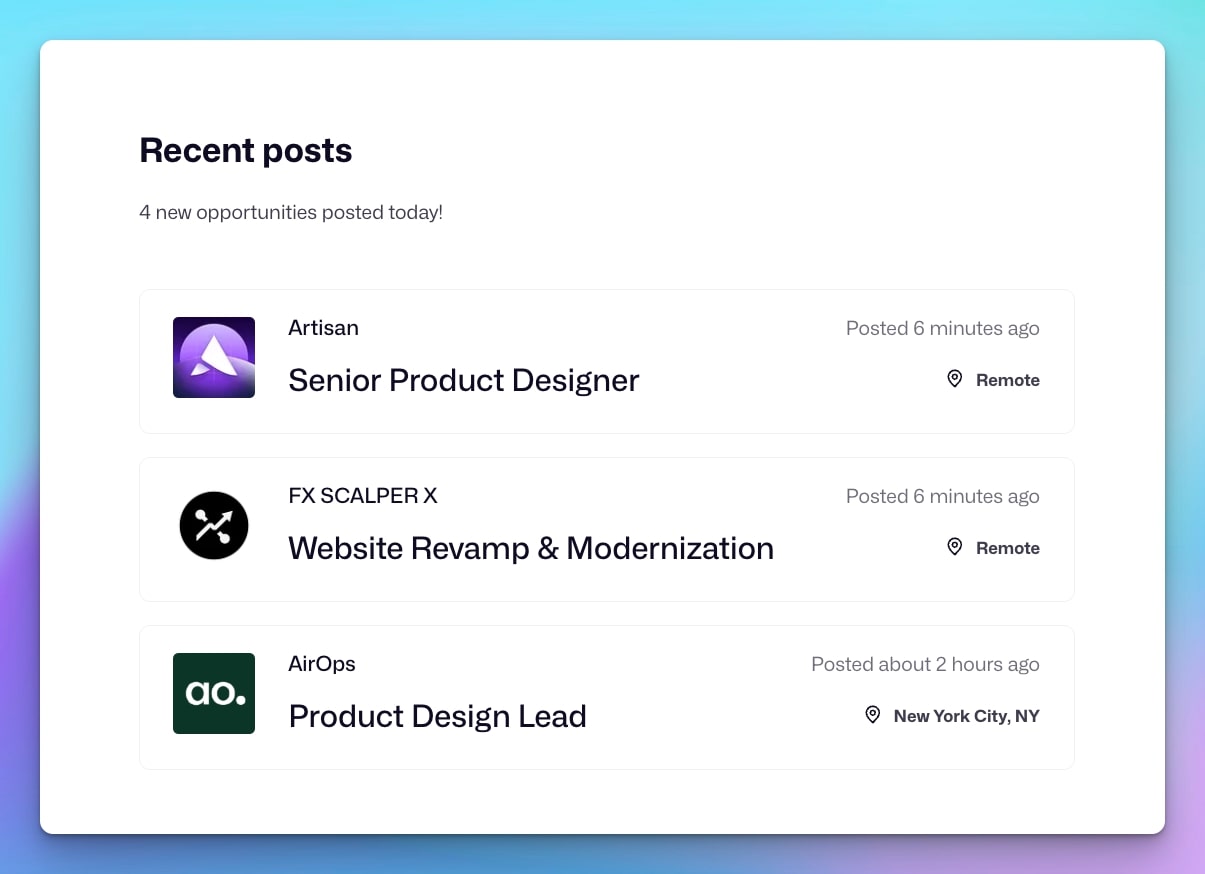Open Website Revamp & Modernization posting

(x=530, y=548)
